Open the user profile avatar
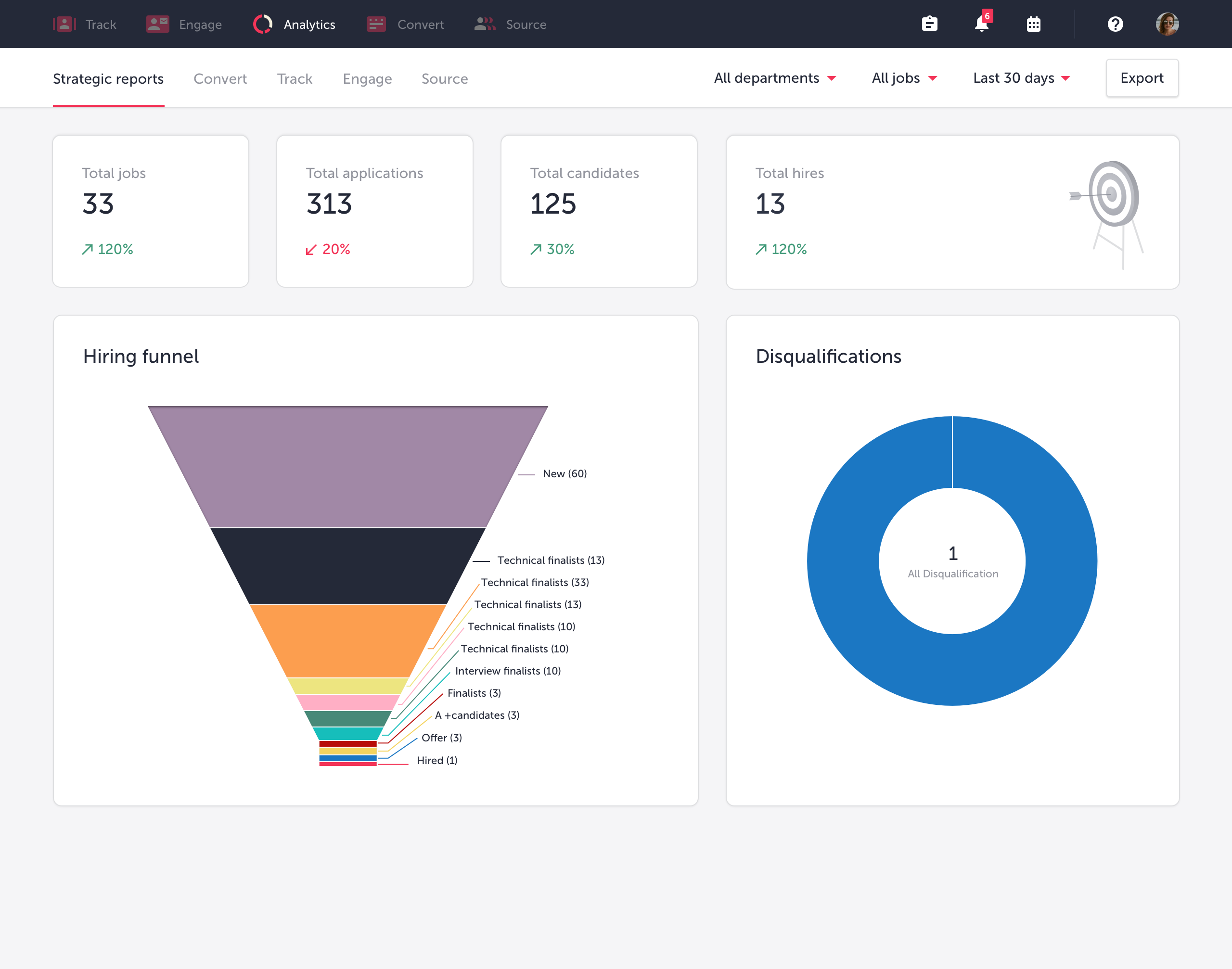The width and height of the screenshot is (1232, 969). pos(1167,25)
